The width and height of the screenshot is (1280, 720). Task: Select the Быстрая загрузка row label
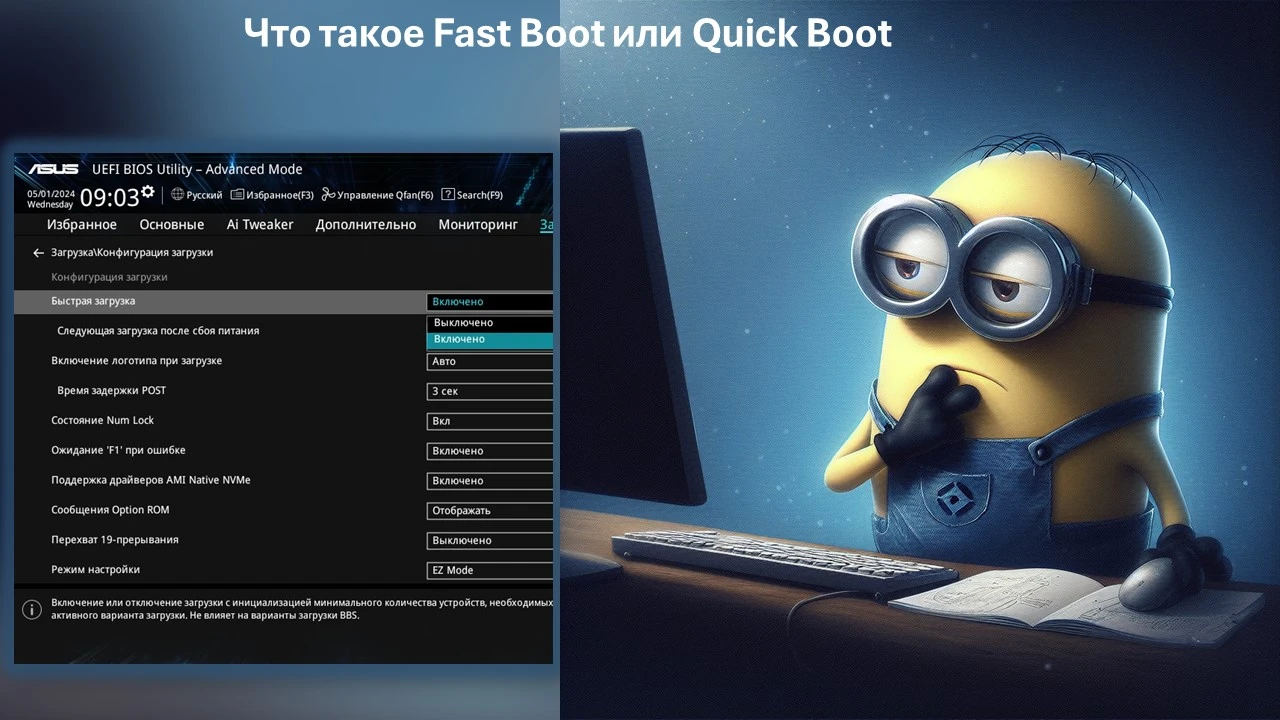click(93, 301)
